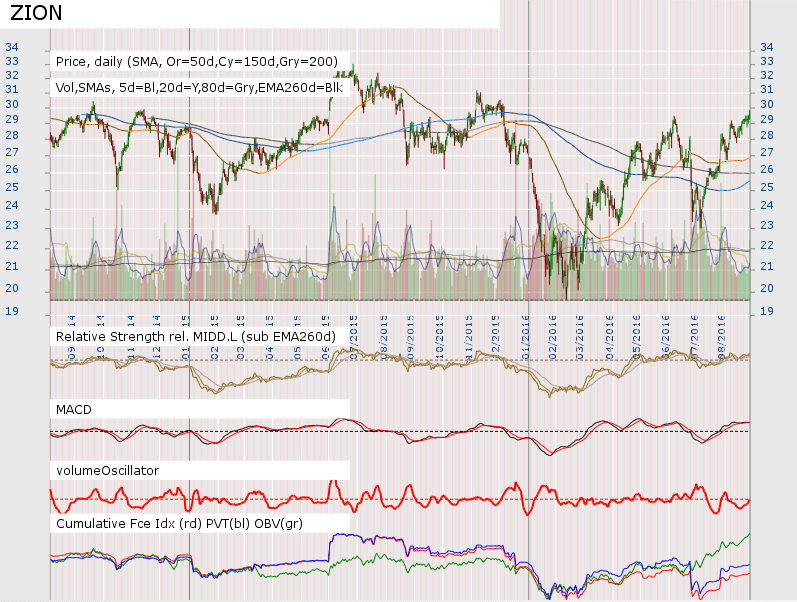
Task: Click the 07/2016 date axis label
Action: (x=694, y=338)
